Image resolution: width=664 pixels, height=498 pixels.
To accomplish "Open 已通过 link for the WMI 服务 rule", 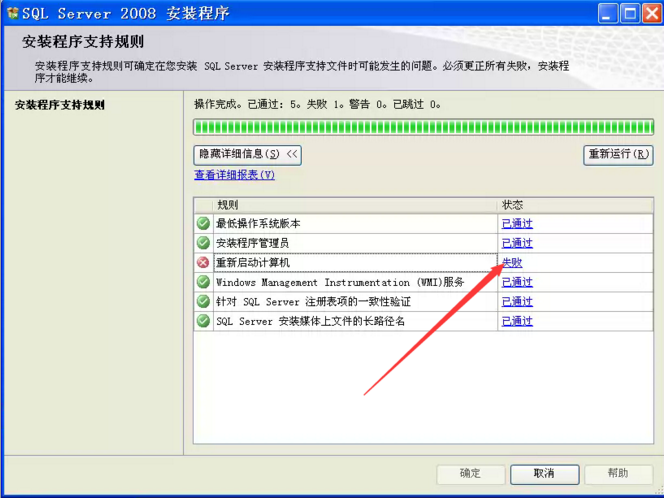I will click(x=516, y=282).
